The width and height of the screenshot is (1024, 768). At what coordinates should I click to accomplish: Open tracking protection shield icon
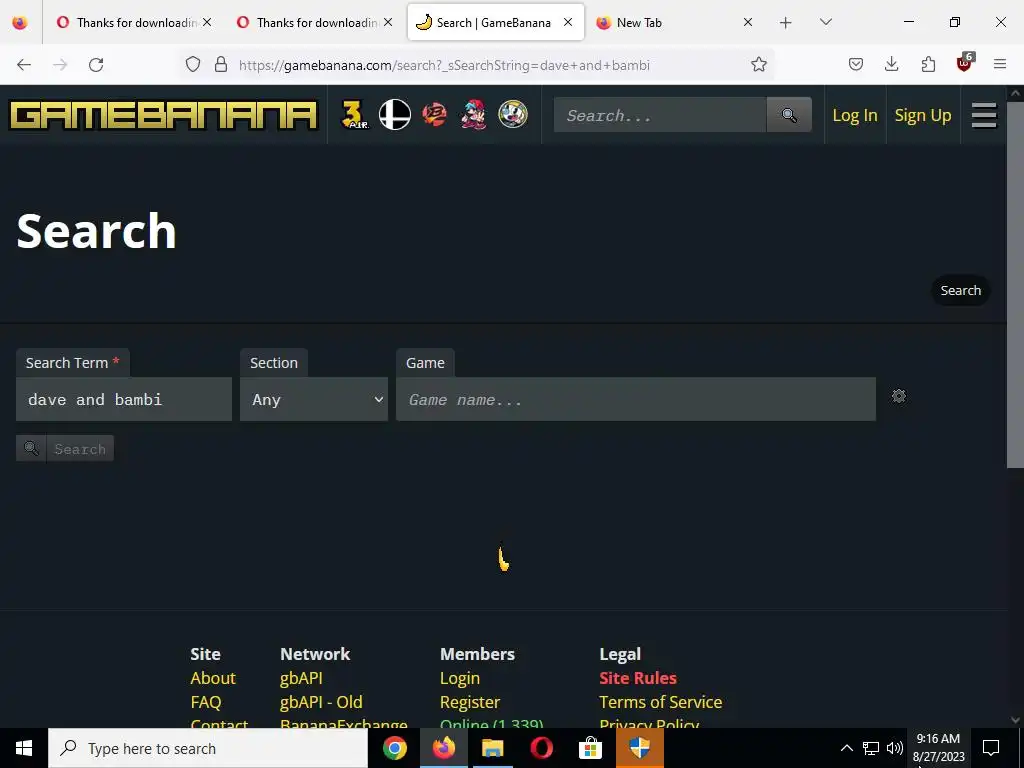click(193, 64)
